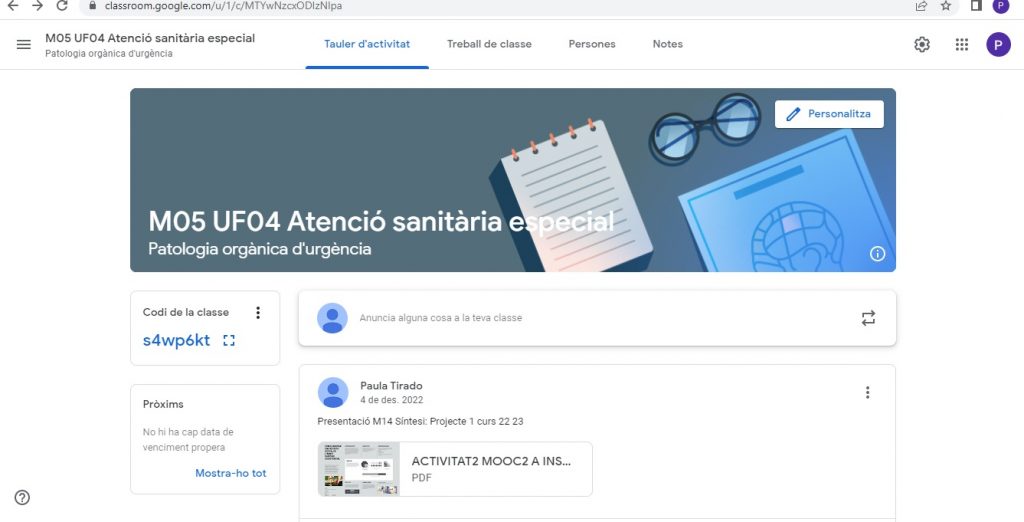Click the Personalitza button
The image size is (1024, 522).
[x=829, y=114]
